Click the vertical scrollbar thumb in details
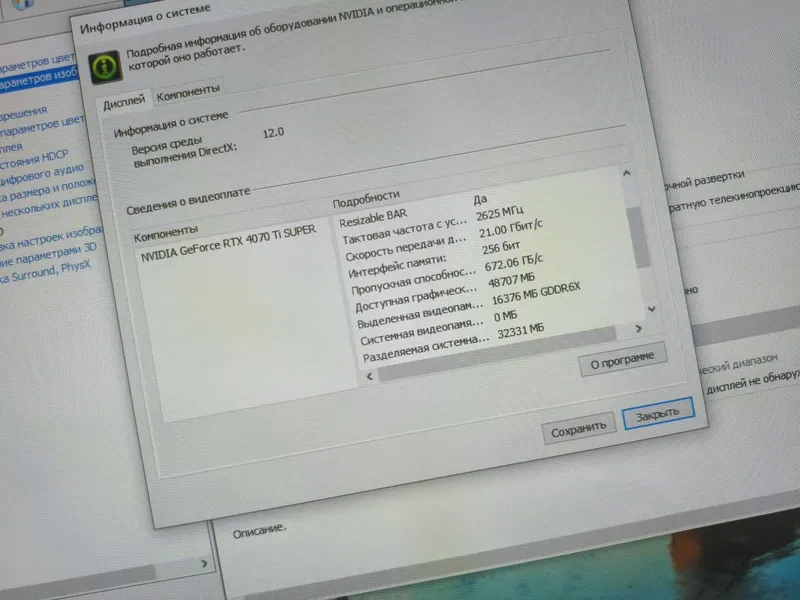This screenshot has height=600, width=800. pos(638,237)
